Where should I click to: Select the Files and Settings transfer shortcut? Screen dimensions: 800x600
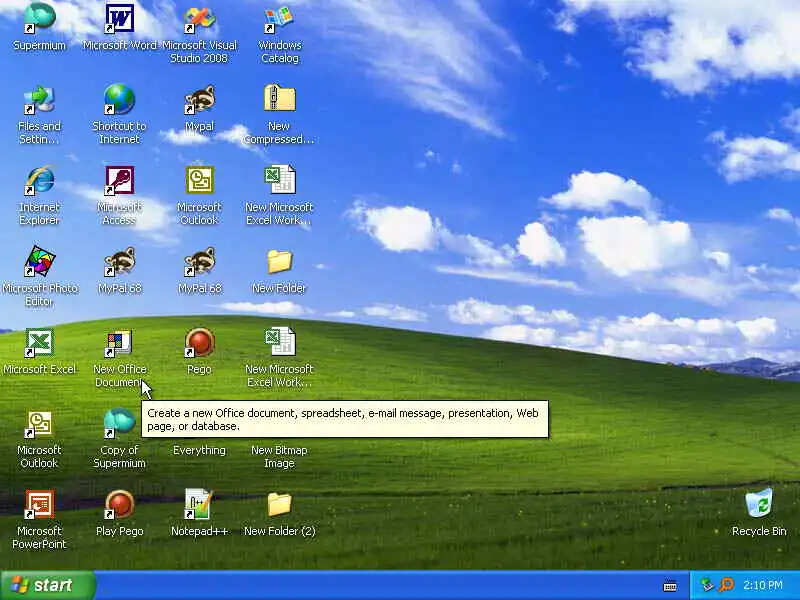tap(39, 99)
